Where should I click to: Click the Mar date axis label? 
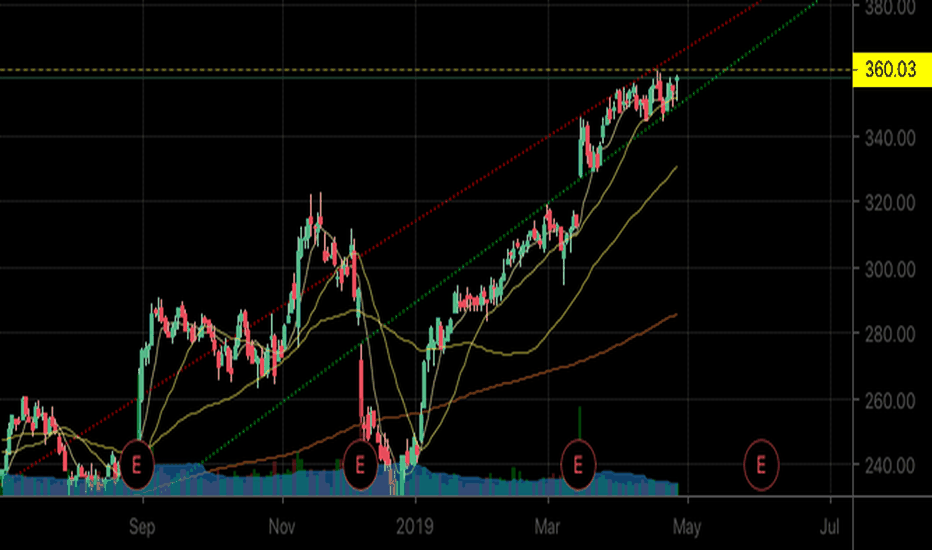click(x=547, y=527)
